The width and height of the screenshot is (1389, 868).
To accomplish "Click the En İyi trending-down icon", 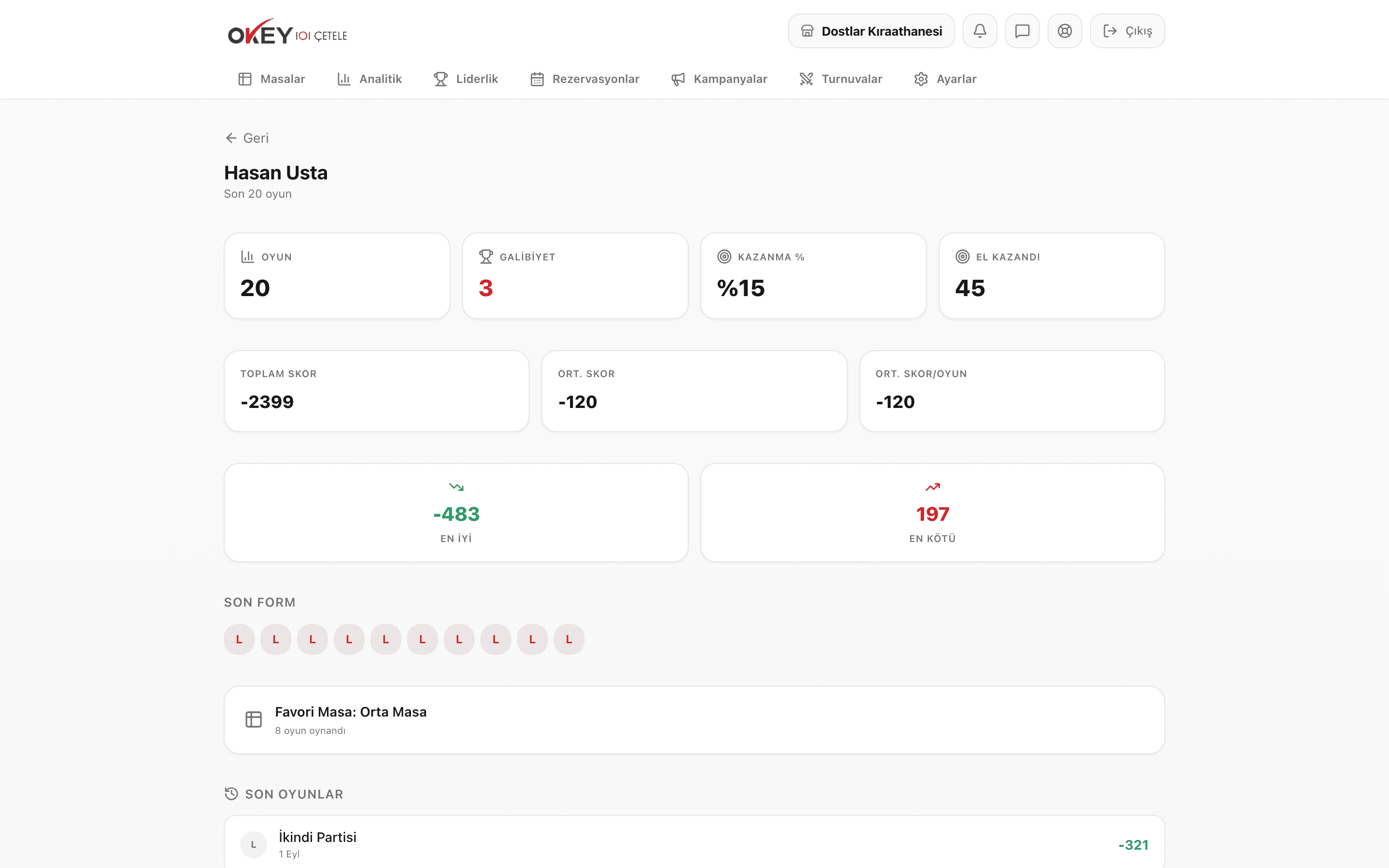I will click(456, 487).
